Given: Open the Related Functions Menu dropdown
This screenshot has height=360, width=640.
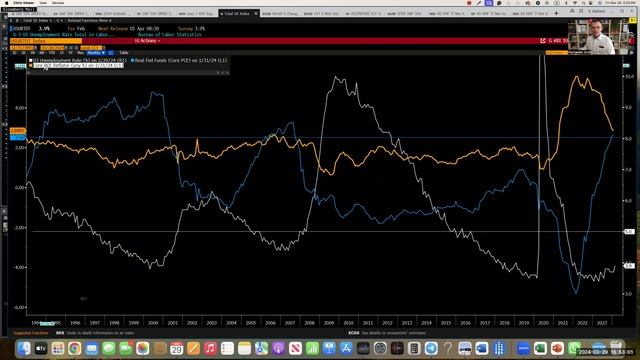Looking at the screenshot, I should [89, 20].
